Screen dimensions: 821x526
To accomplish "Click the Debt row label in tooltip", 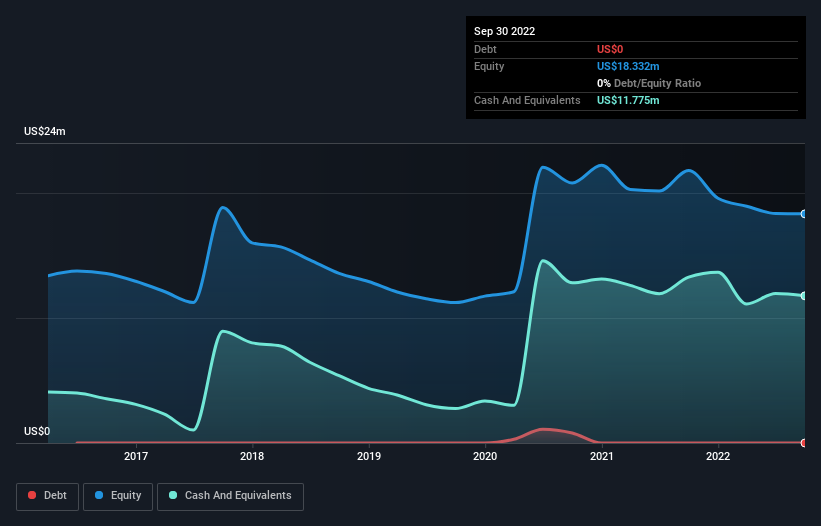I will 485,49.
